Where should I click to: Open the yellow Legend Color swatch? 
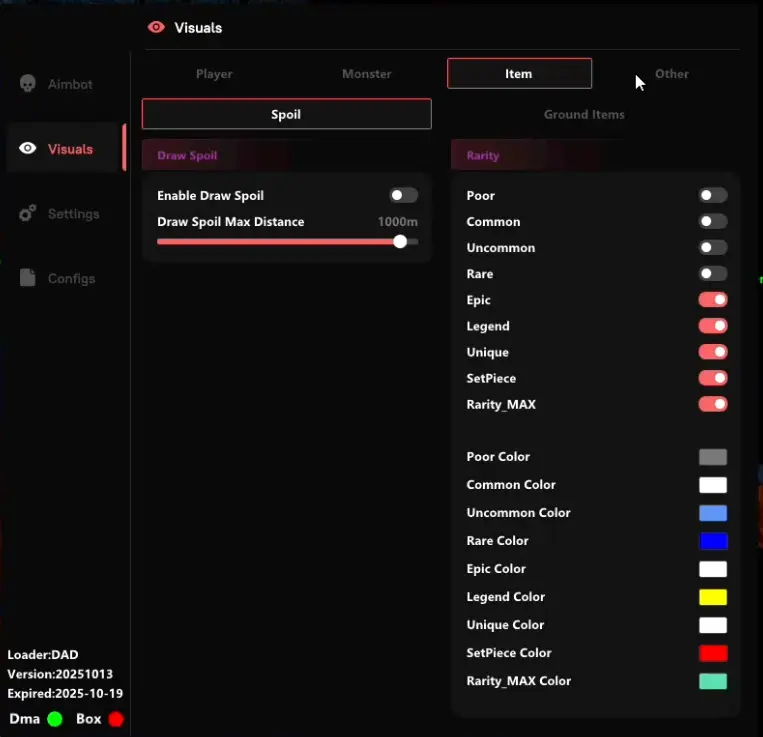coord(712,597)
